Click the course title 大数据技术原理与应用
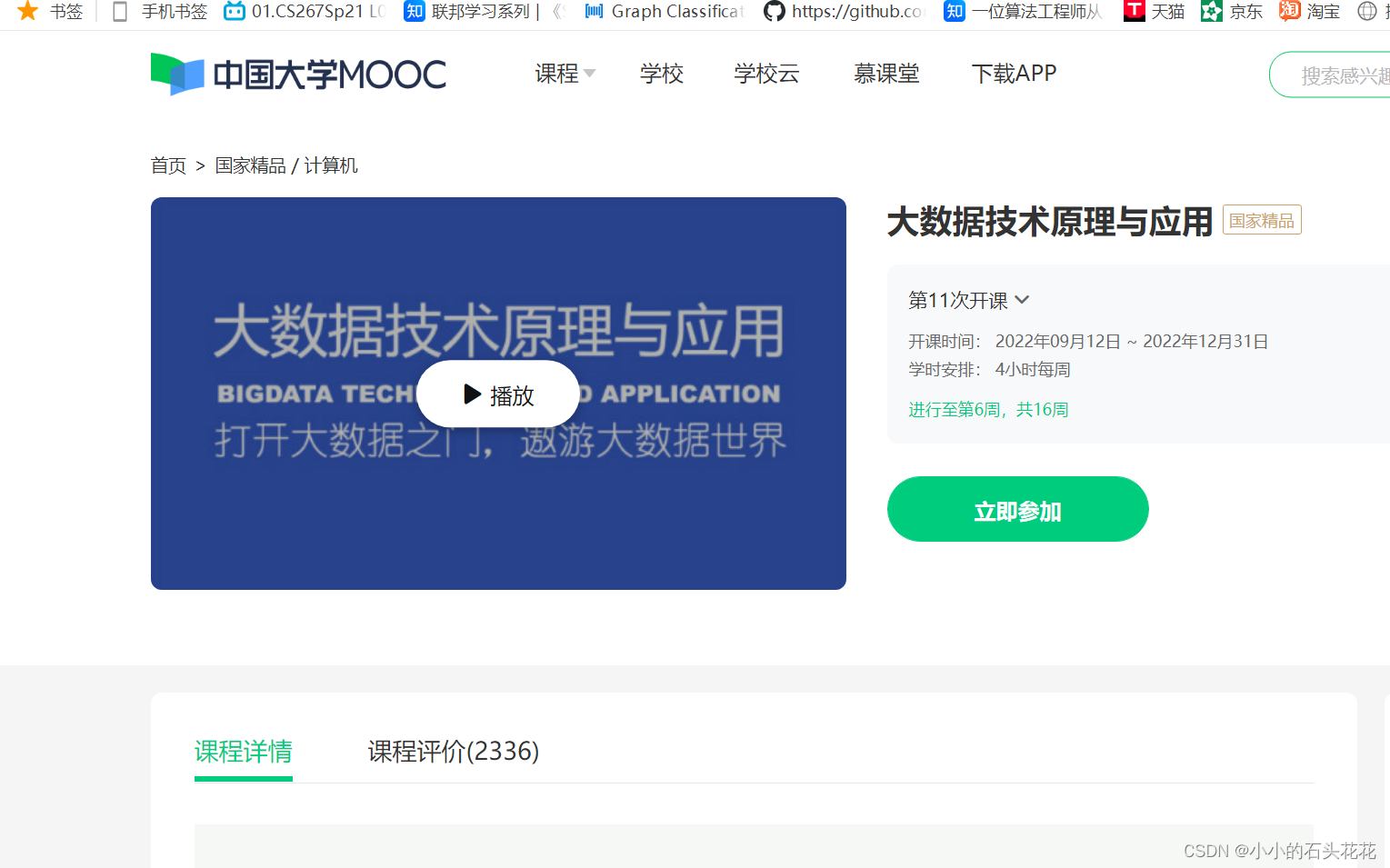Image resolution: width=1390 pixels, height=868 pixels. tap(1050, 221)
